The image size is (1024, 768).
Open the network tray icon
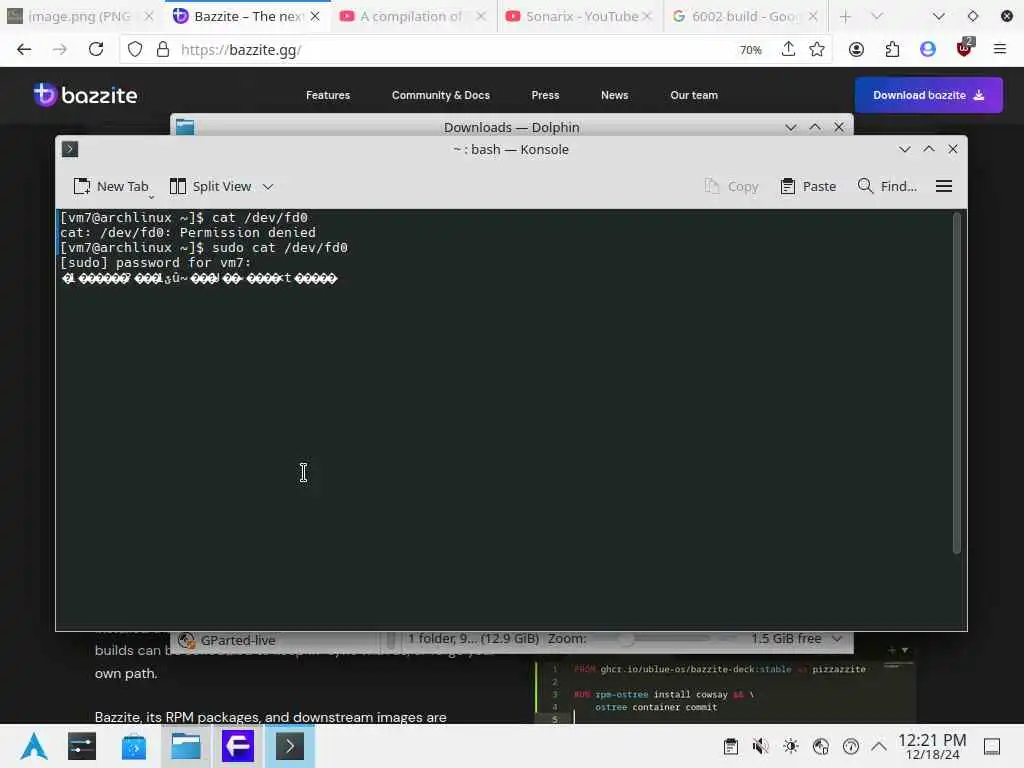click(x=820, y=746)
